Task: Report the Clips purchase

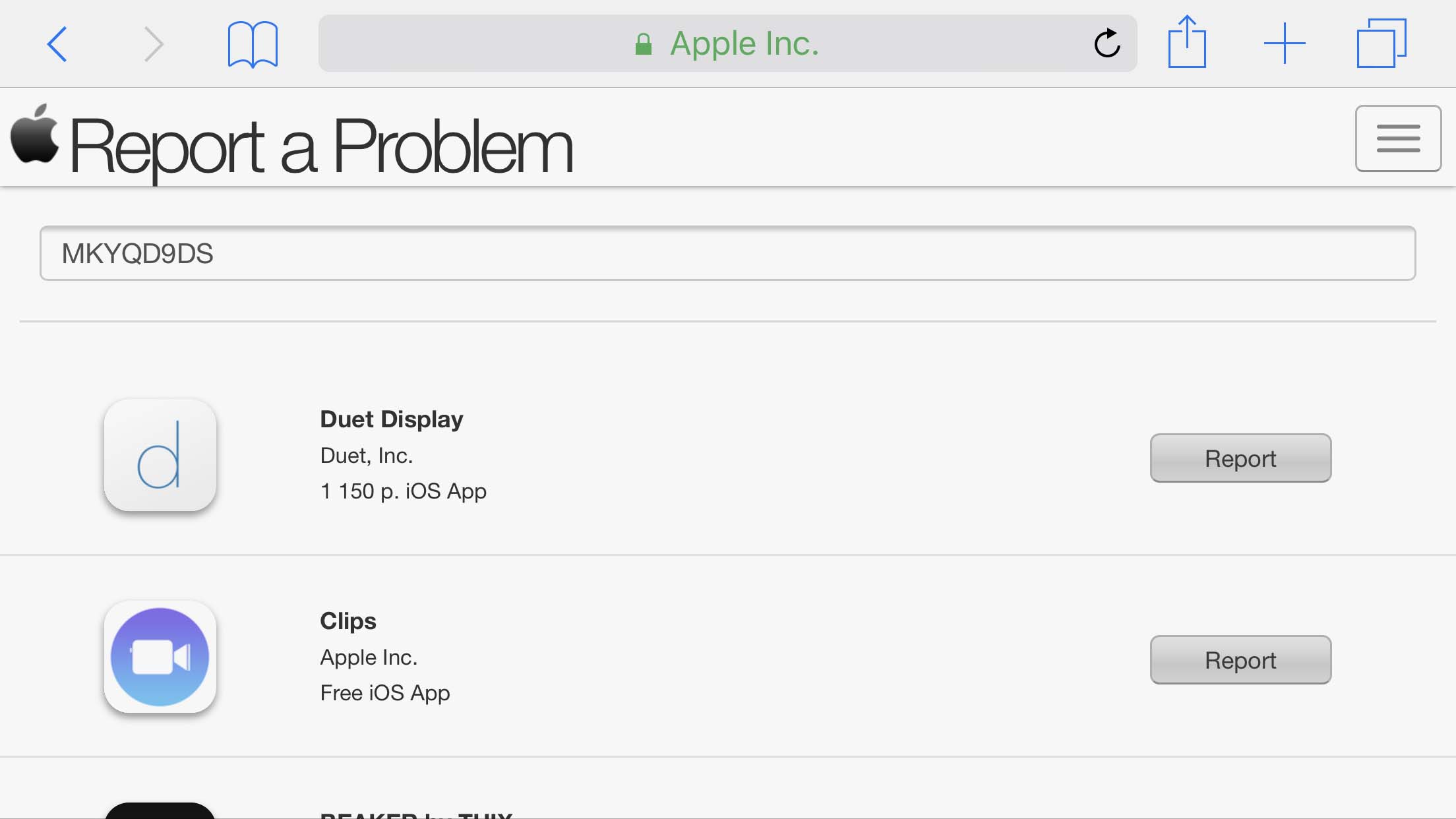Action: [1240, 660]
